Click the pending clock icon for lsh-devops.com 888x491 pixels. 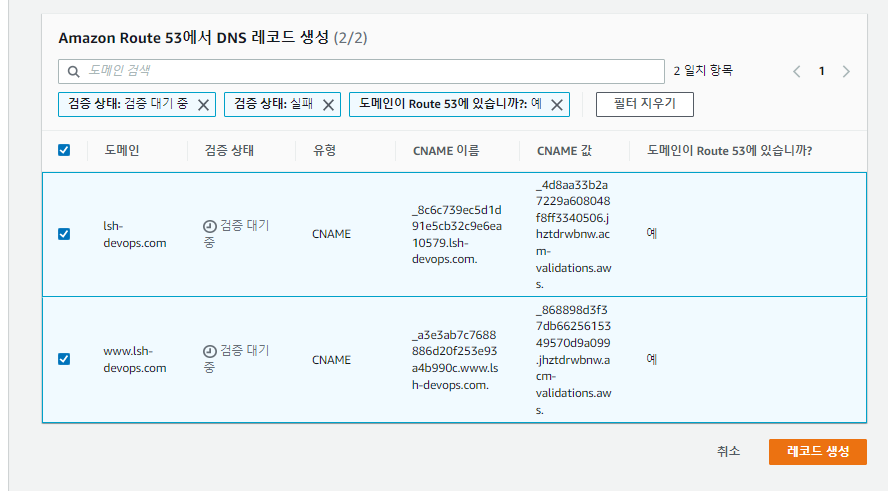coord(210,227)
